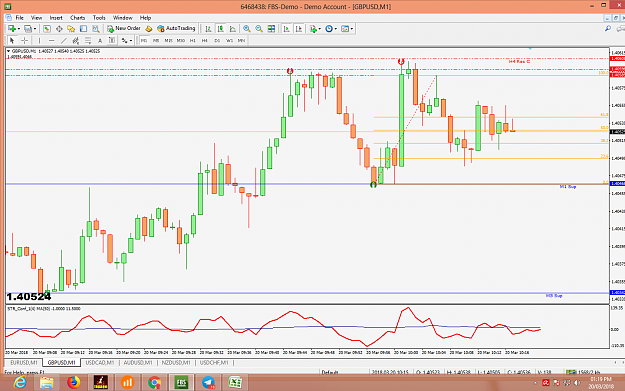Expand the Indicators dropdown arrow

coord(320,29)
